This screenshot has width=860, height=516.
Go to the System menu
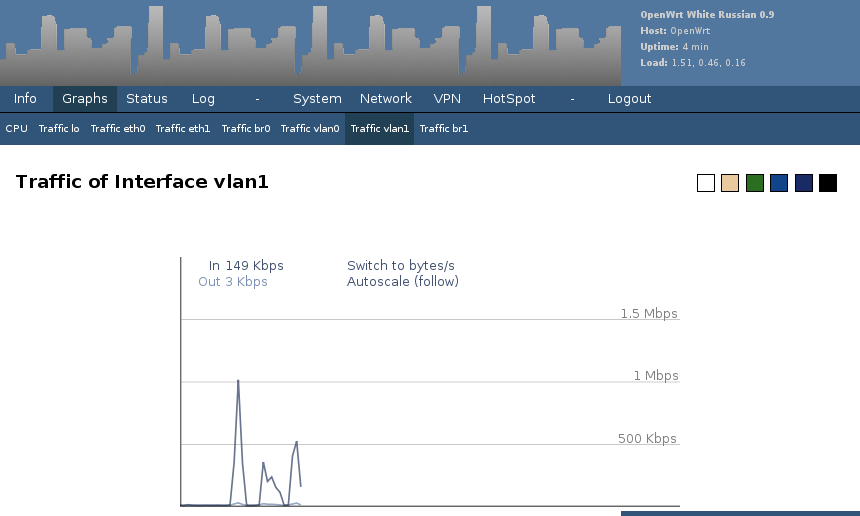coord(317,99)
